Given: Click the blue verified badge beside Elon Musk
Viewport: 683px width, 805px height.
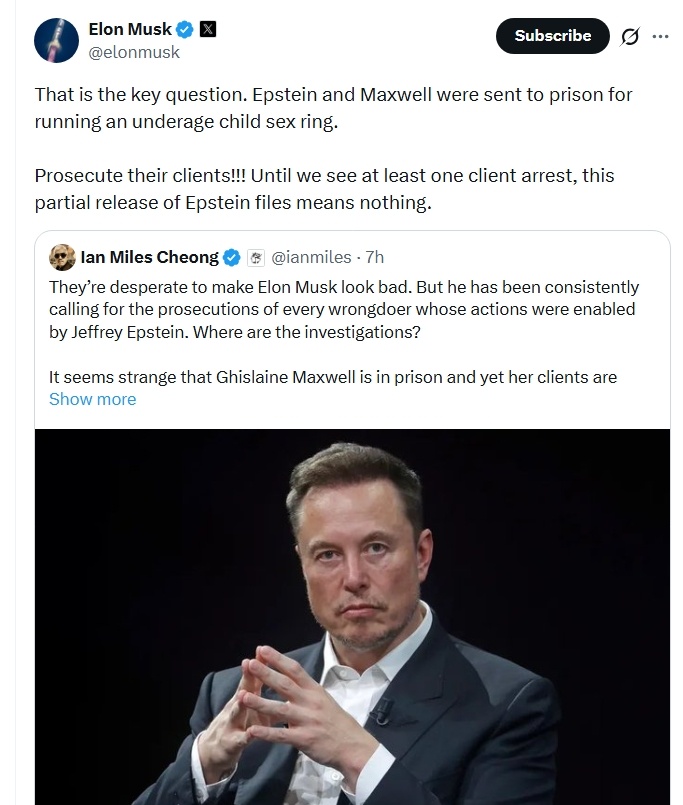Looking at the screenshot, I should pyautogui.click(x=185, y=30).
